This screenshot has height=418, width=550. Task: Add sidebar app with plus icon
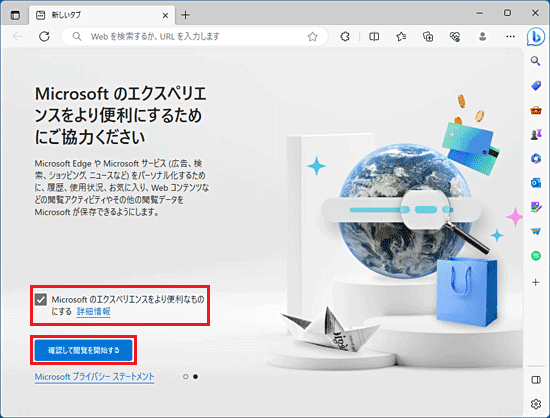click(536, 282)
